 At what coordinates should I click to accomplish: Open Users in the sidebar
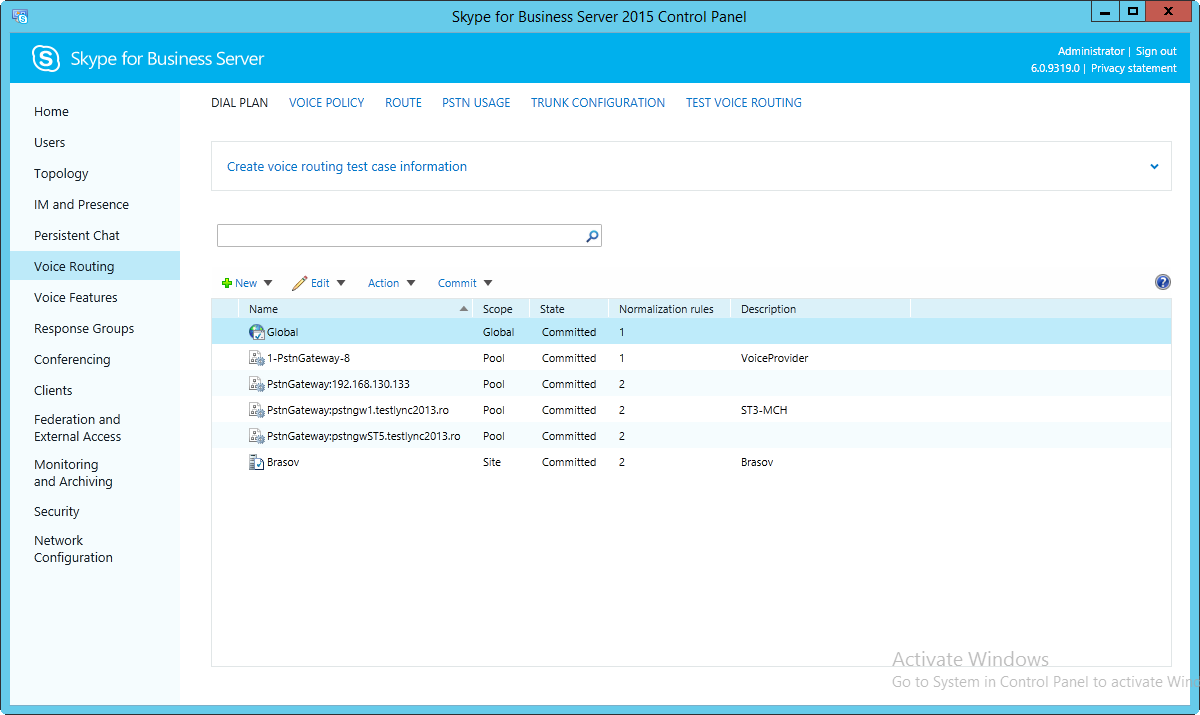(x=50, y=143)
